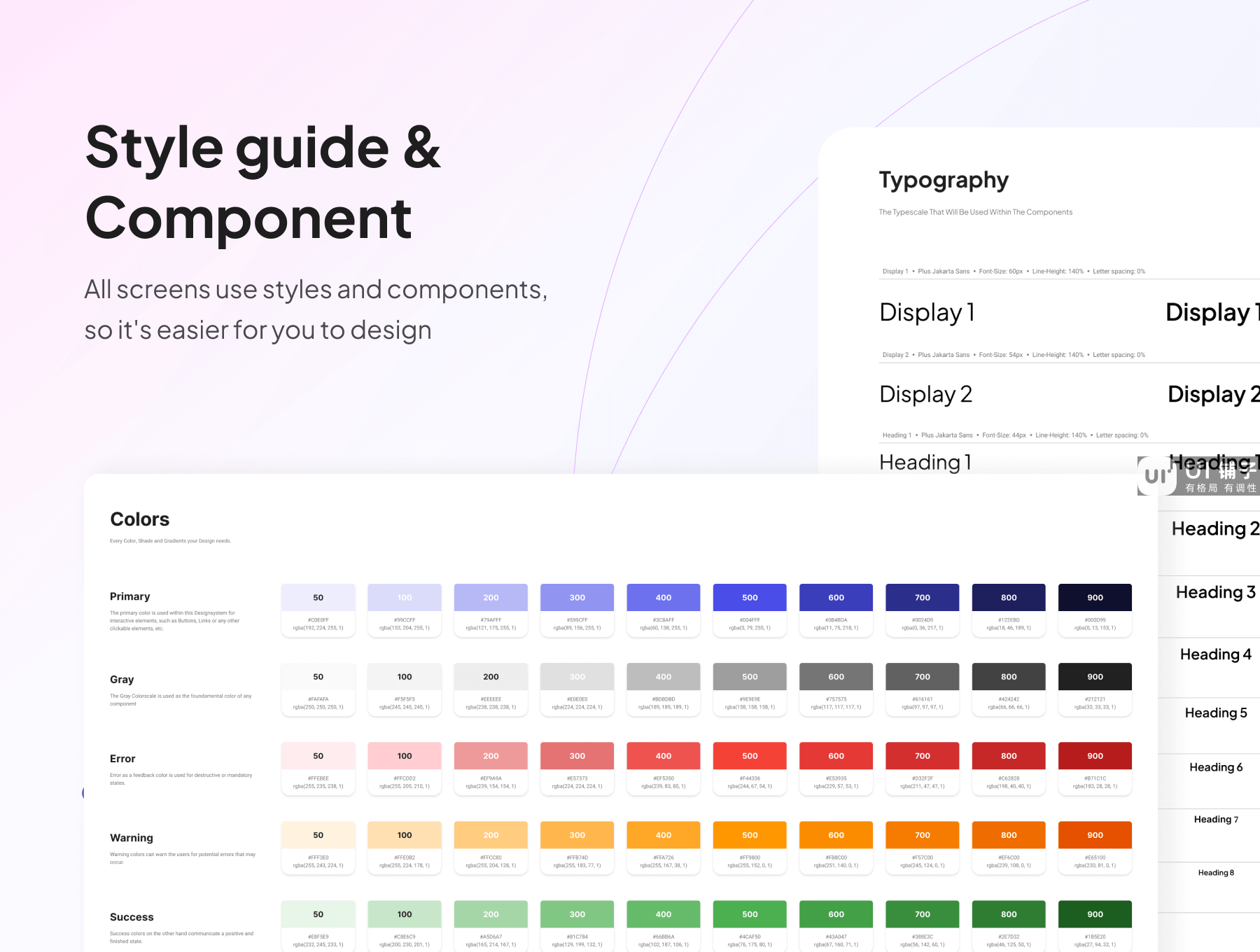
Task: Select the Warning 300 swatch
Action: pos(577,847)
